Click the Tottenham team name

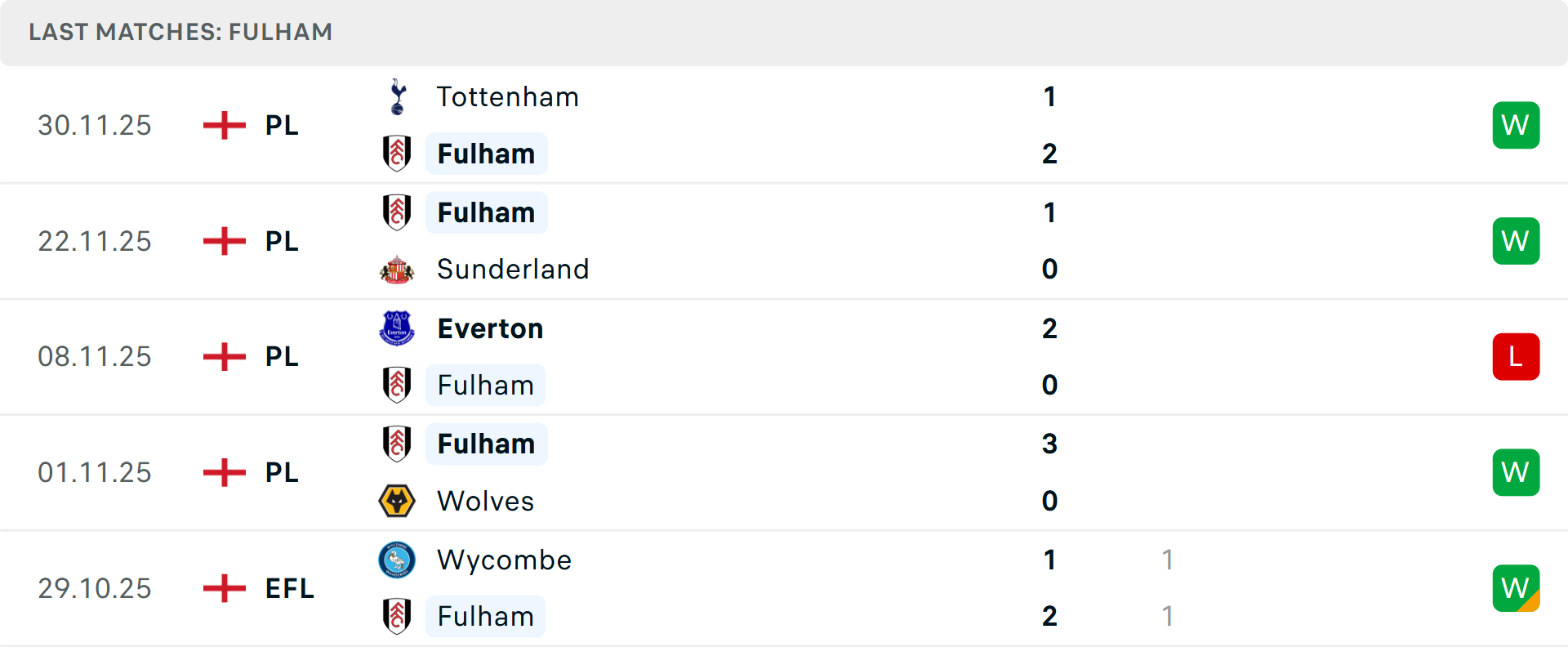point(507,96)
